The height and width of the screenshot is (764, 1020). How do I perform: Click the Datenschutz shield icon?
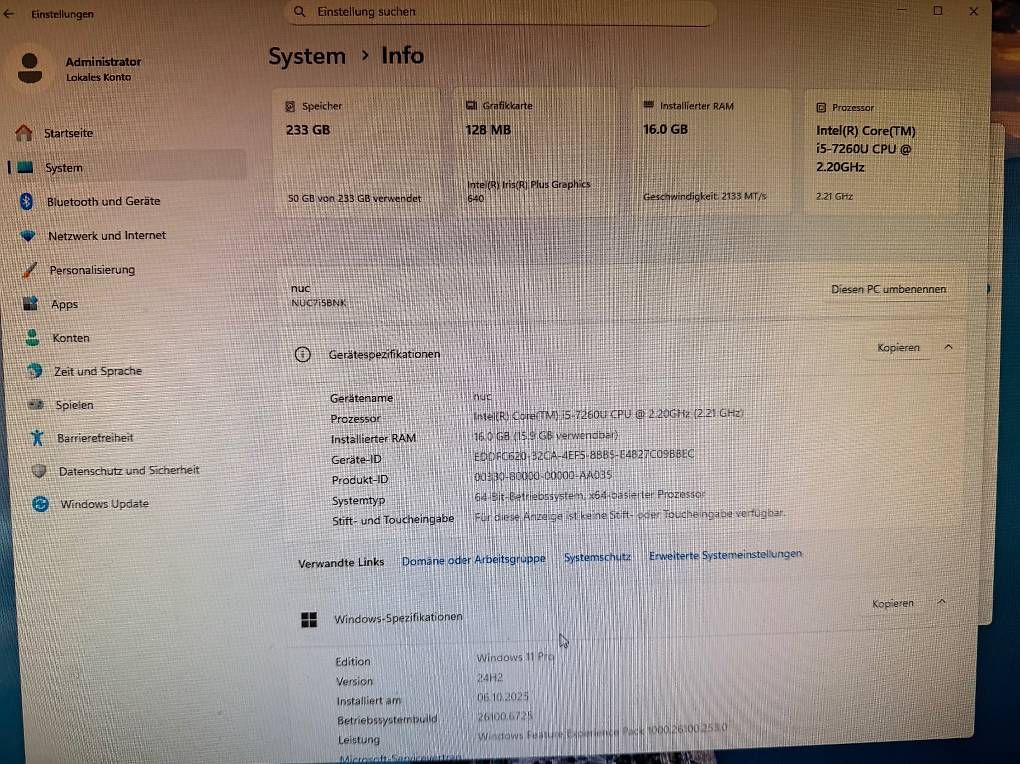tap(39, 471)
